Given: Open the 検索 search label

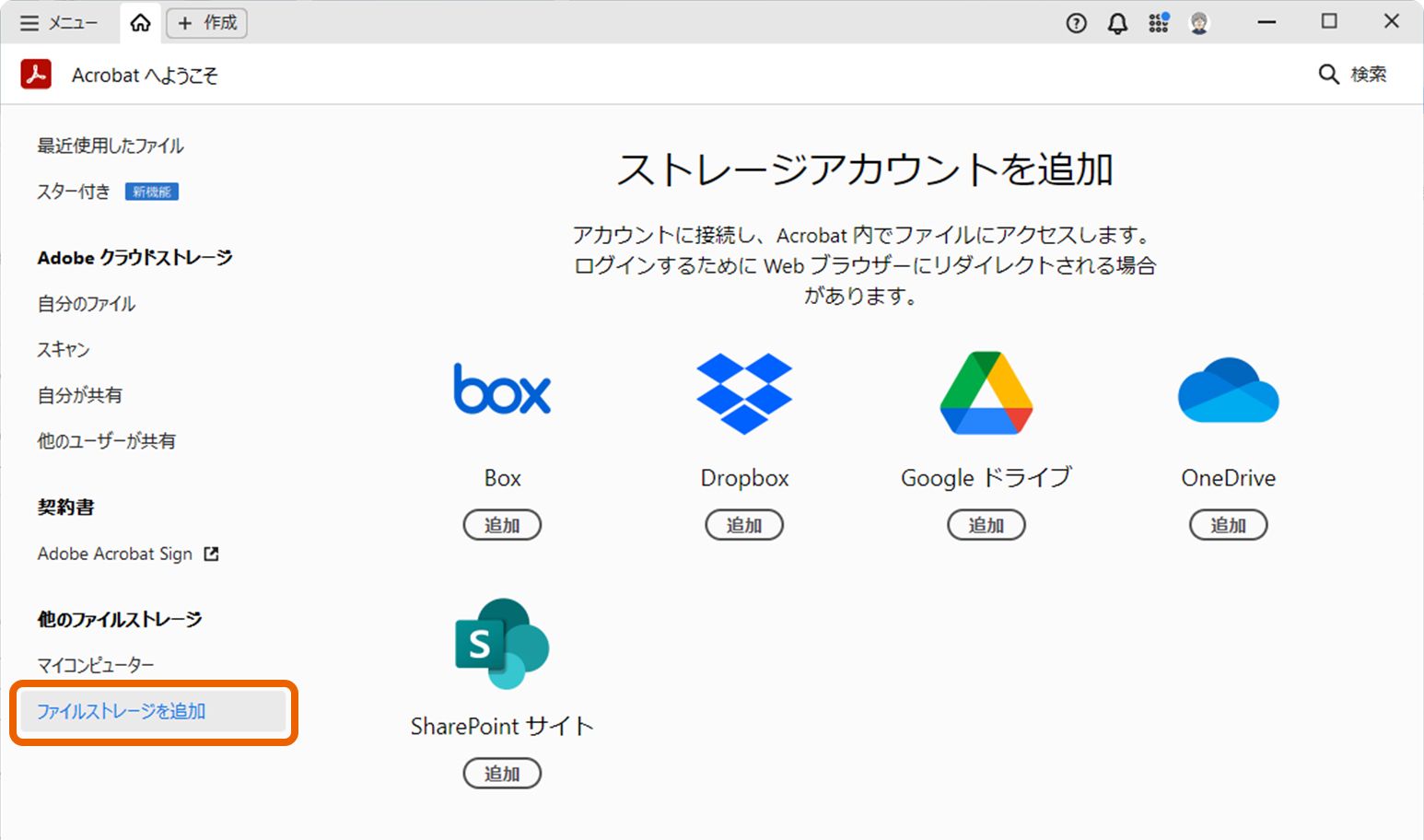Looking at the screenshot, I should 1369,75.
